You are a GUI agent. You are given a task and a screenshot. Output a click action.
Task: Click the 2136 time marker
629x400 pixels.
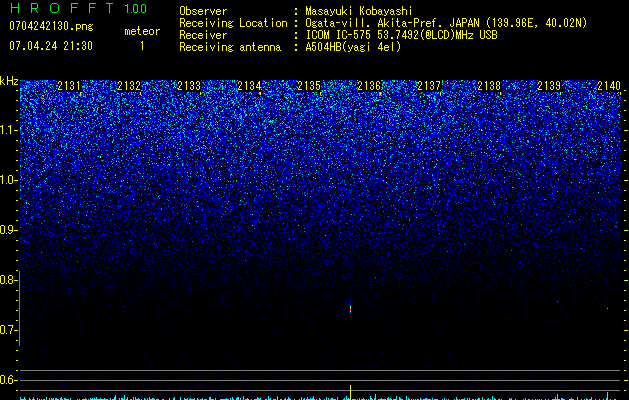pos(369,86)
